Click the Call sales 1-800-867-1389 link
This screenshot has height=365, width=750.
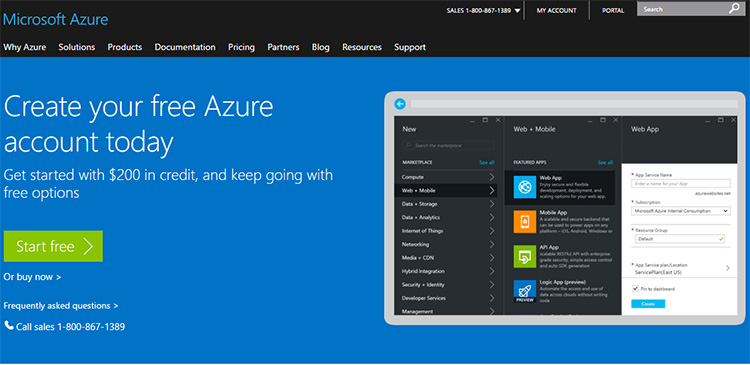coord(70,327)
